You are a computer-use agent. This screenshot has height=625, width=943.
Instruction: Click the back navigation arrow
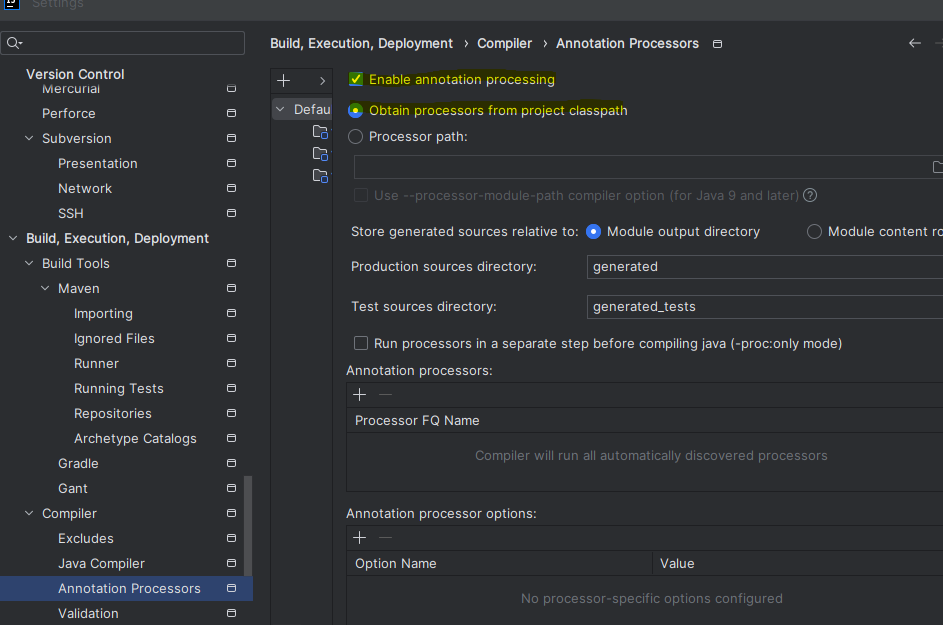point(914,43)
